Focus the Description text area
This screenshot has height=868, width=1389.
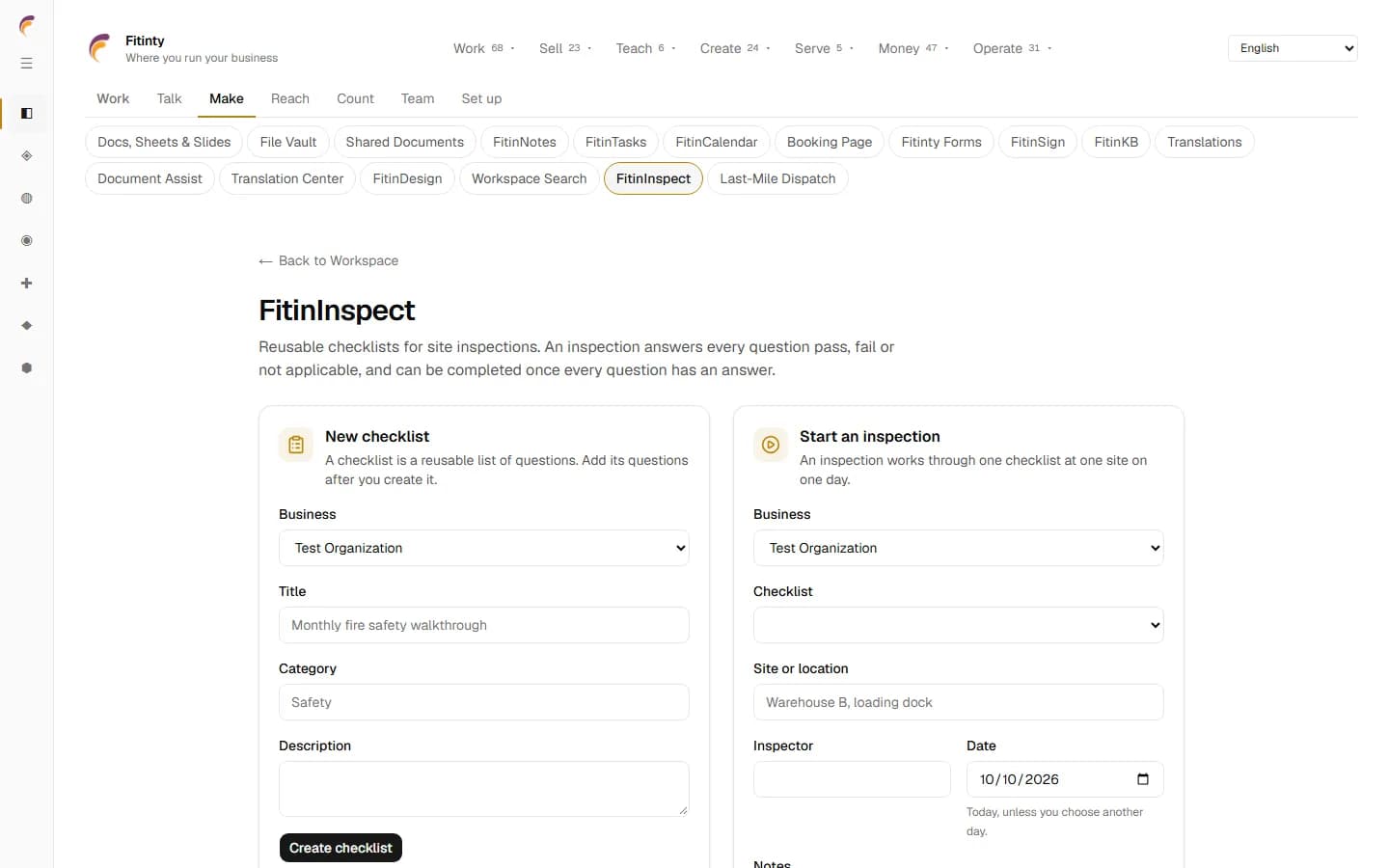click(x=484, y=789)
